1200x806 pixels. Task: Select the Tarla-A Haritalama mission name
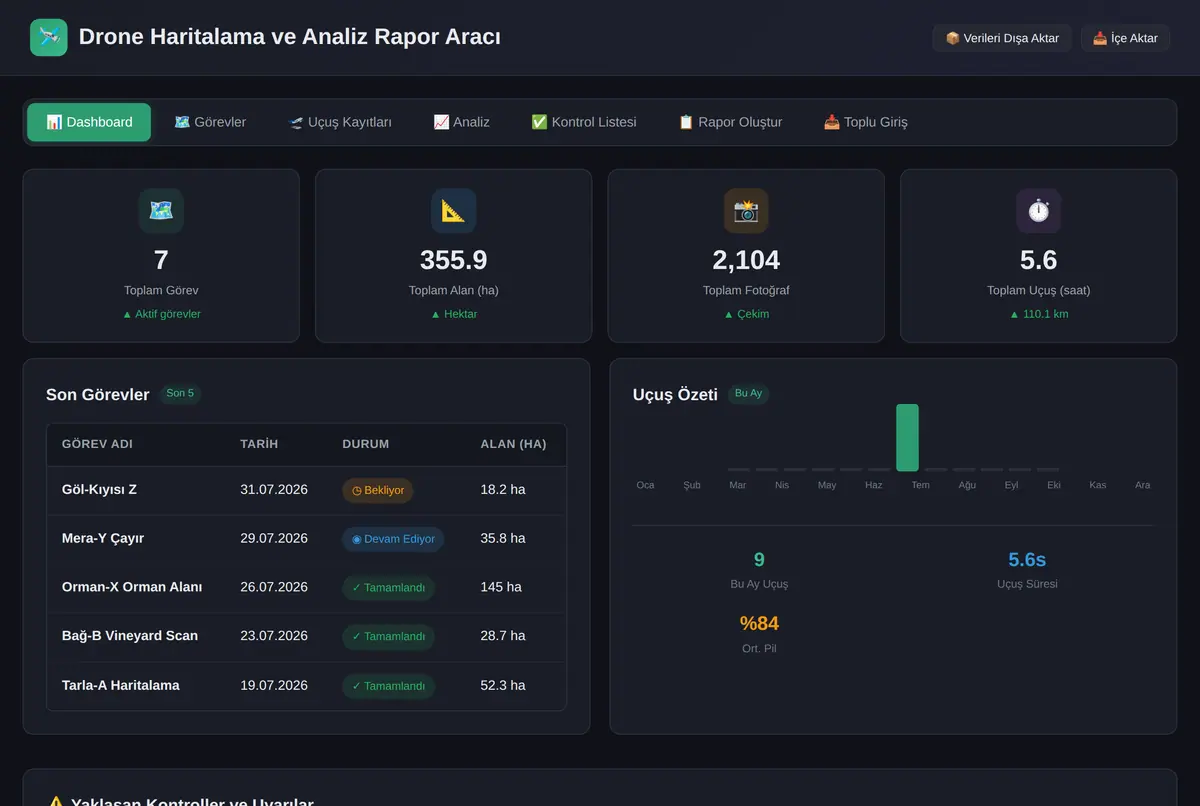(x=121, y=685)
